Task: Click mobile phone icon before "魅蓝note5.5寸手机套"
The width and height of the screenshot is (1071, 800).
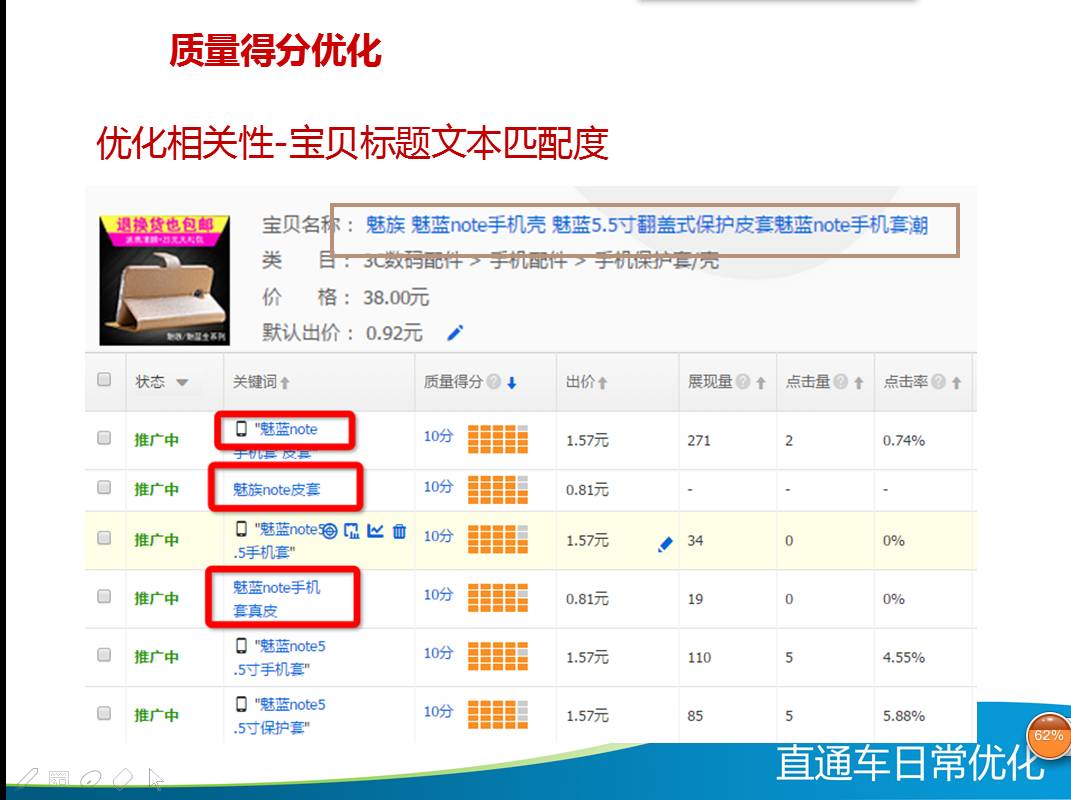Action: click(241, 646)
